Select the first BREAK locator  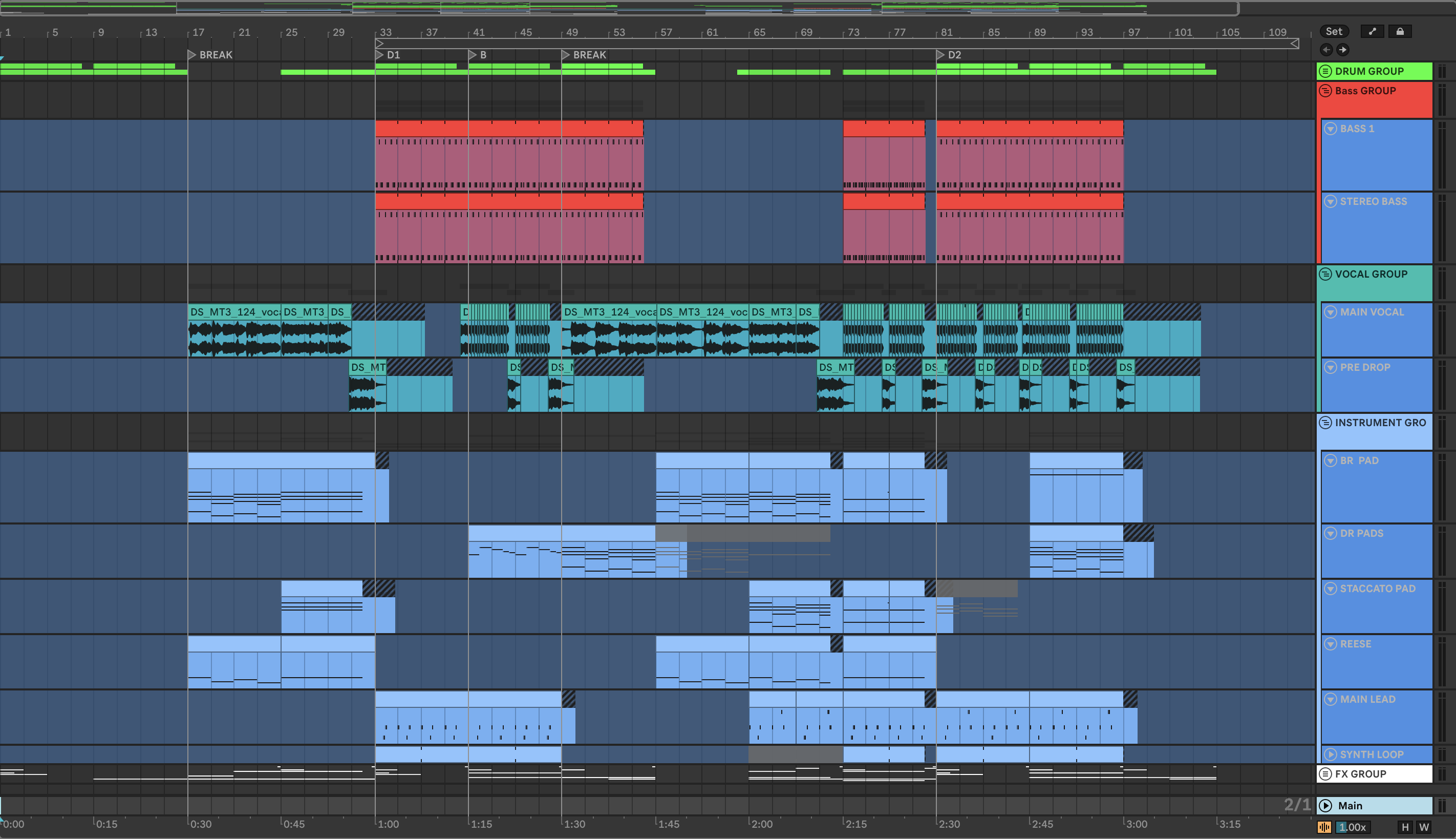192,55
